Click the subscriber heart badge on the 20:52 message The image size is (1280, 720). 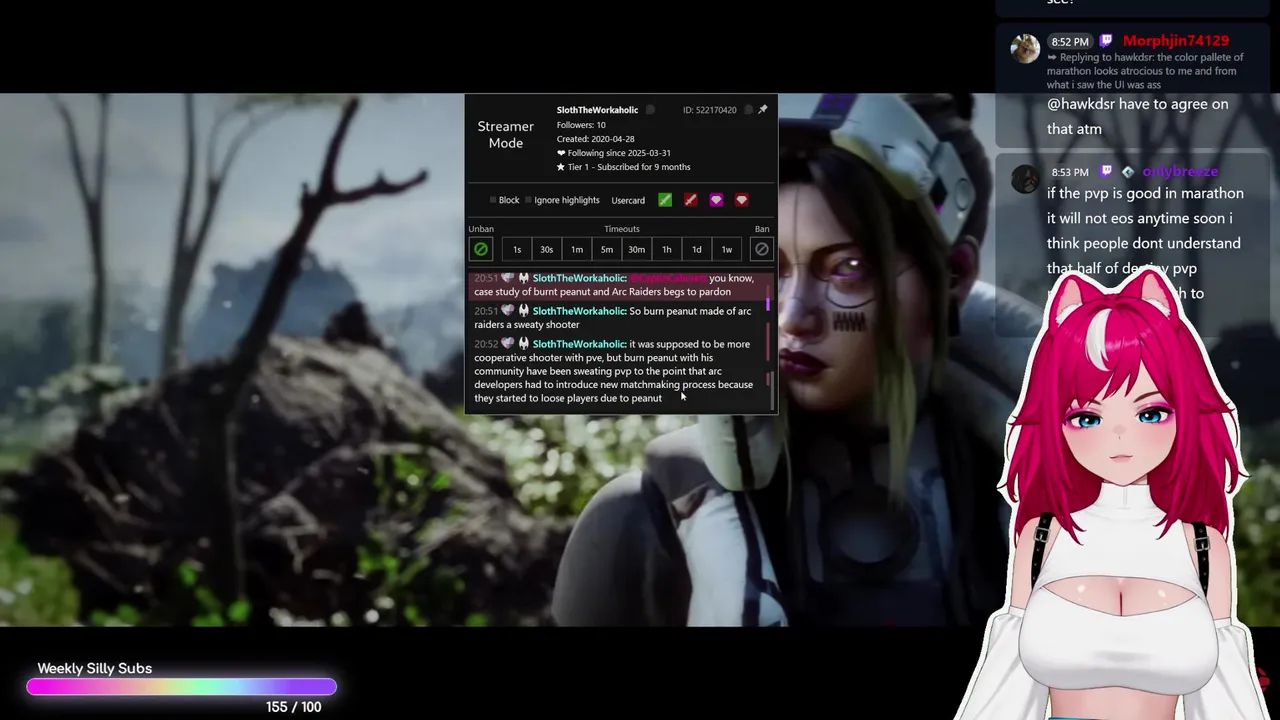(x=508, y=344)
